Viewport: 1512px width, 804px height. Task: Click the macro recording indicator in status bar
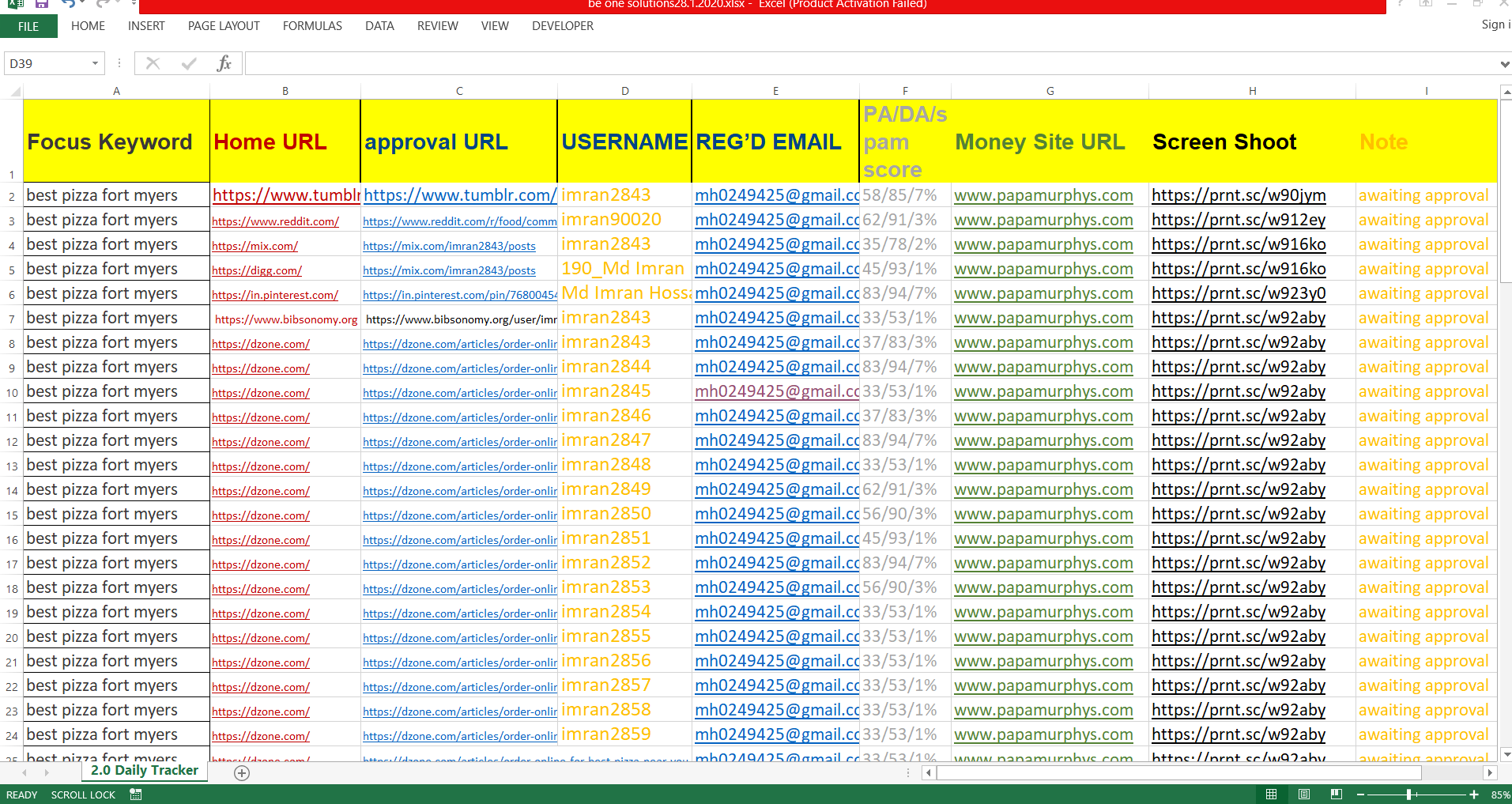135,795
